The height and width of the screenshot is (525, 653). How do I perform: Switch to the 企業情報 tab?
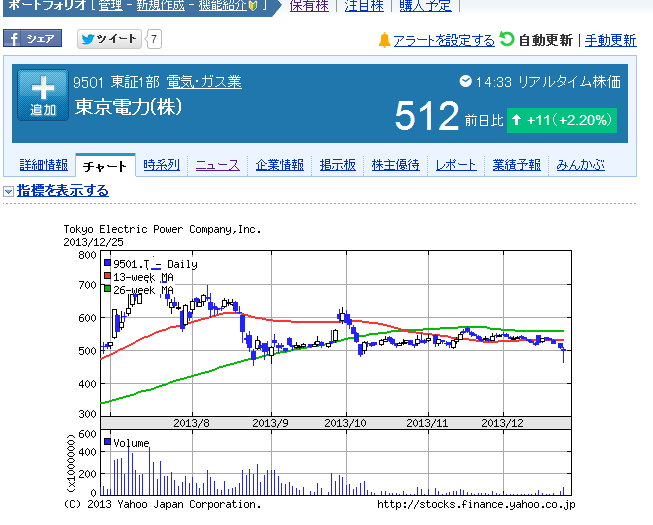(280, 165)
